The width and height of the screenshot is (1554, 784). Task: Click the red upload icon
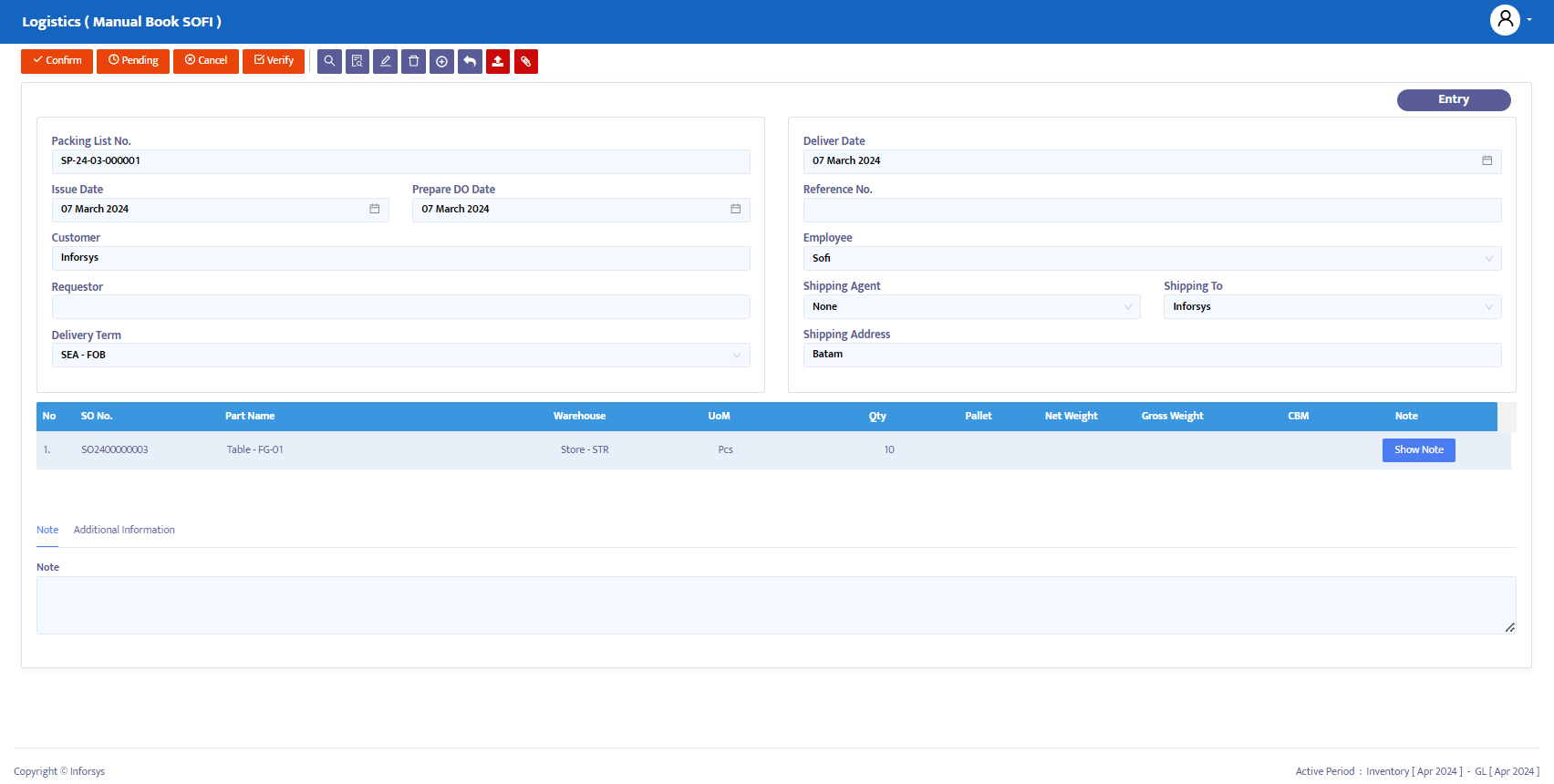(498, 61)
